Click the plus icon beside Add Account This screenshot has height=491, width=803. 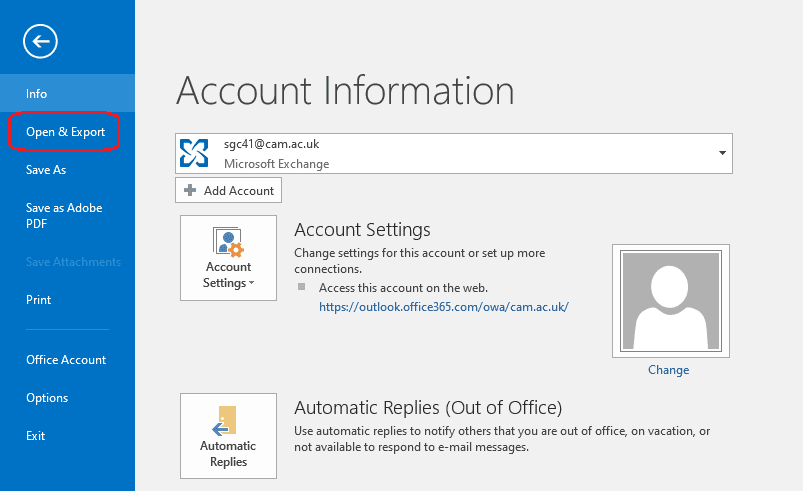(x=190, y=190)
